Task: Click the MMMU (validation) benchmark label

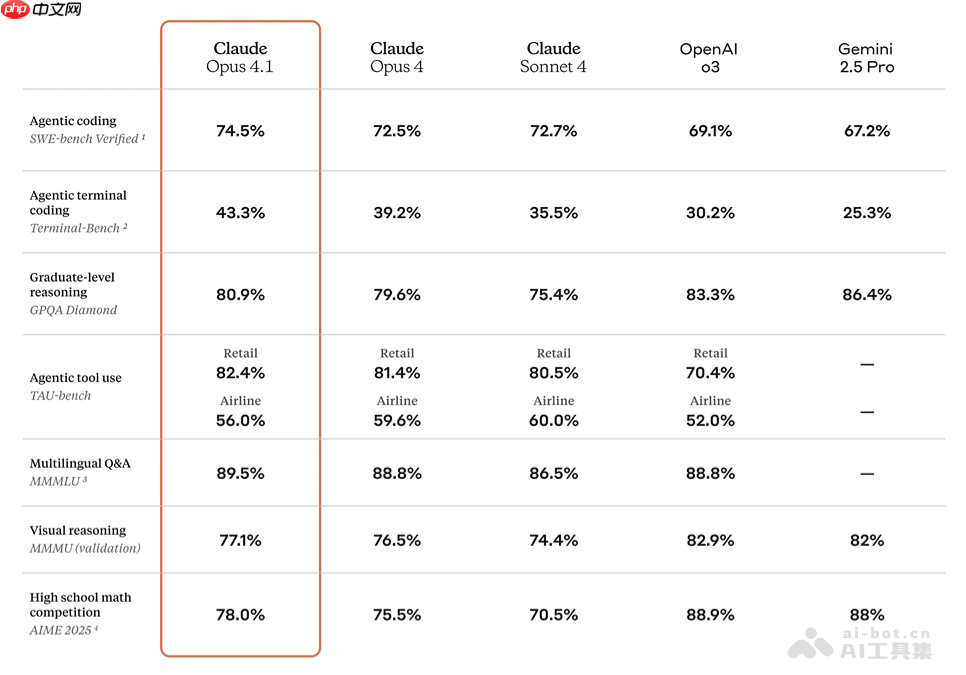Action: (85, 548)
